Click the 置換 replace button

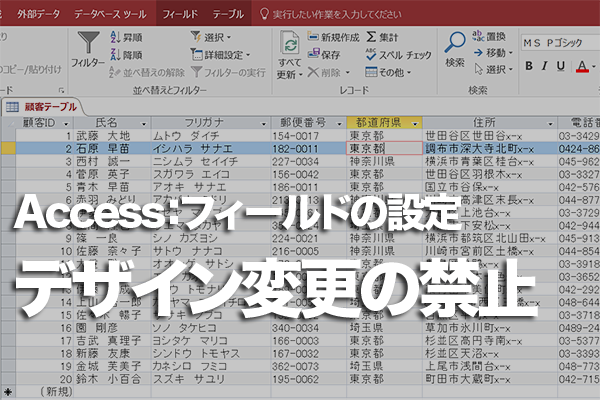pyautogui.click(x=489, y=36)
